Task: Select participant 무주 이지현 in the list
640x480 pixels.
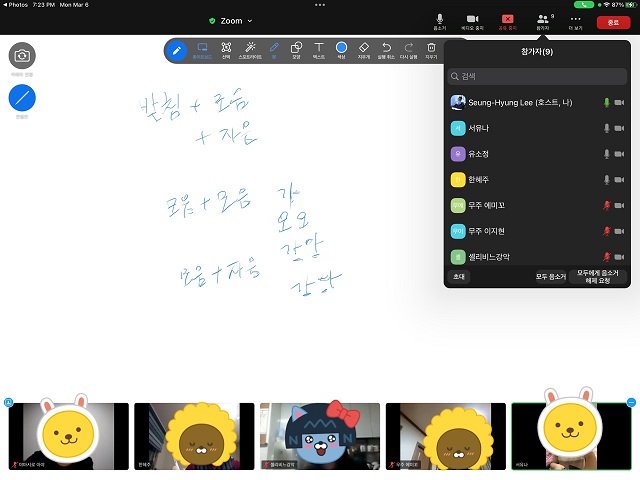Action: coord(537,231)
